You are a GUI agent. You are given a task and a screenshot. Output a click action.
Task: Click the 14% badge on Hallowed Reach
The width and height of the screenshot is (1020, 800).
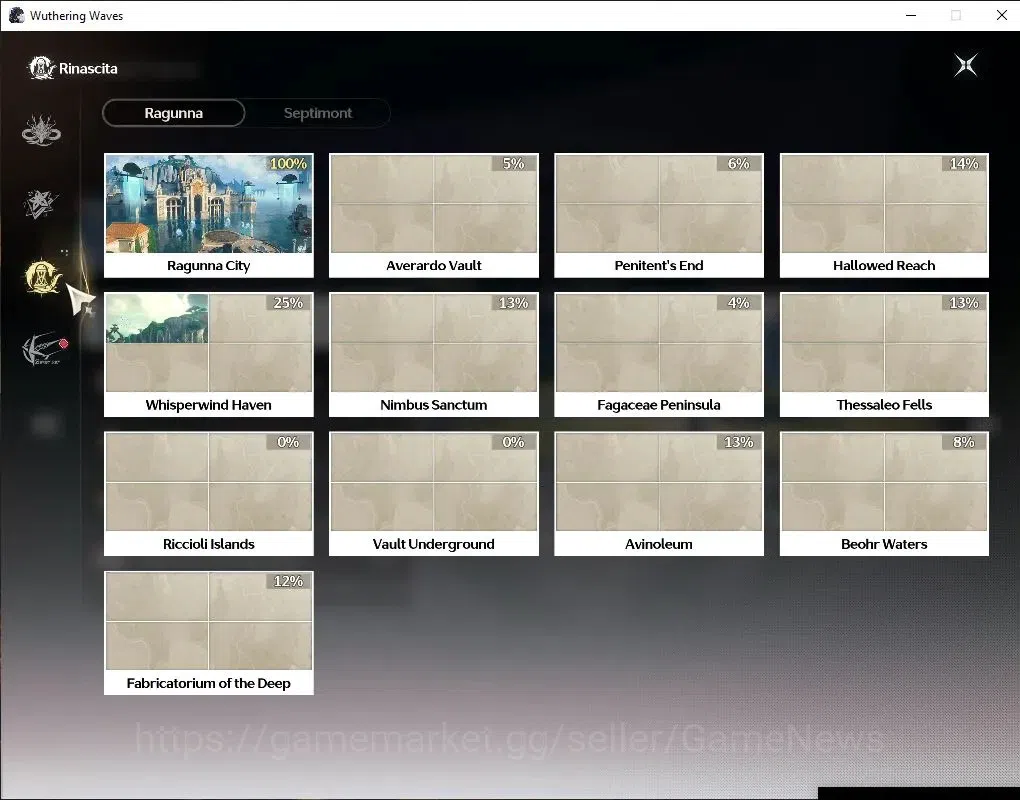964,163
